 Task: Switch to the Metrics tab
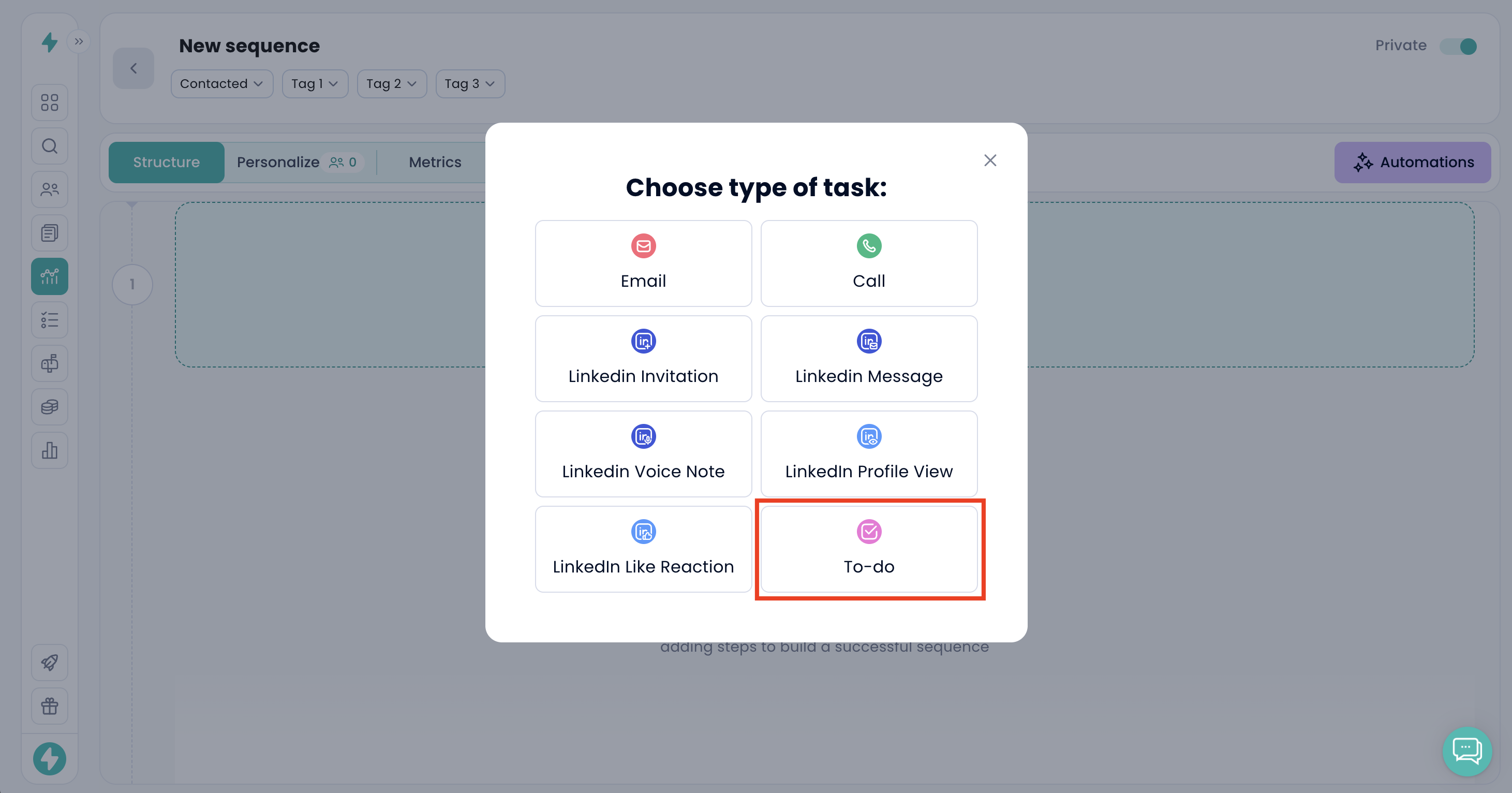click(x=435, y=162)
